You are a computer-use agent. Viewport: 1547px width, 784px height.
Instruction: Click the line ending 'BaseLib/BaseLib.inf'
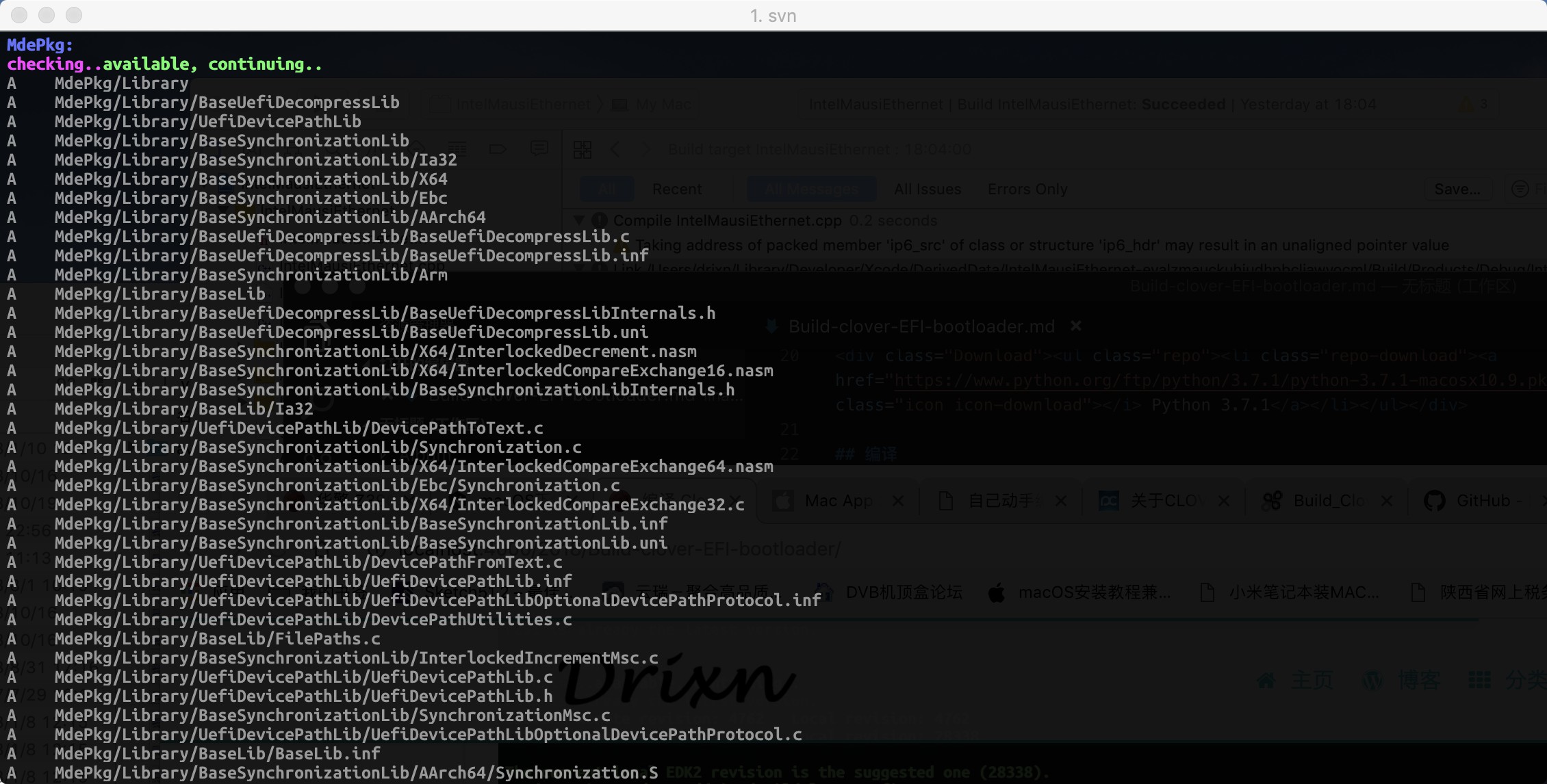pyautogui.click(x=217, y=754)
